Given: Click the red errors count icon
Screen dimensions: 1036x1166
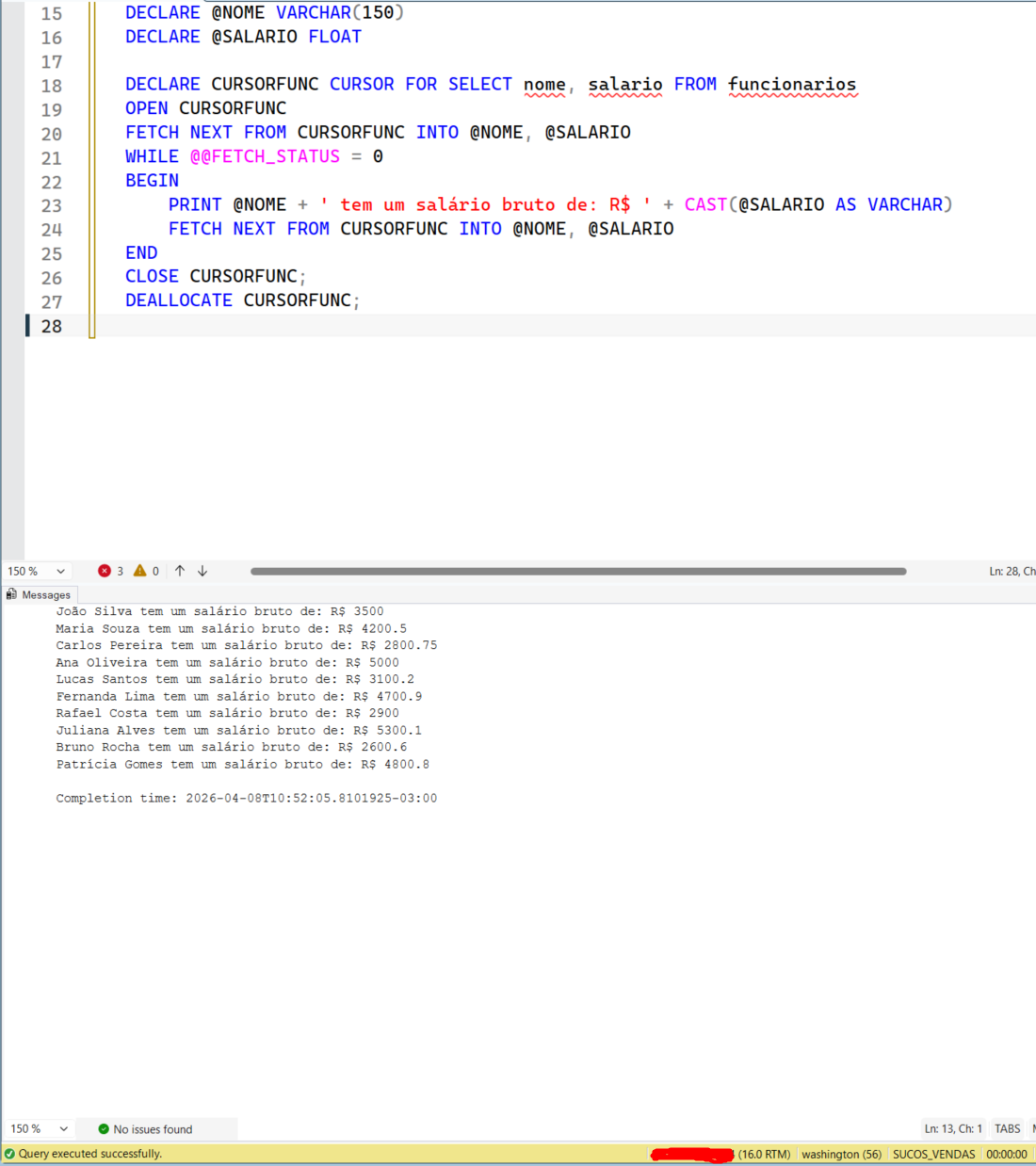Looking at the screenshot, I should (x=105, y=571).
